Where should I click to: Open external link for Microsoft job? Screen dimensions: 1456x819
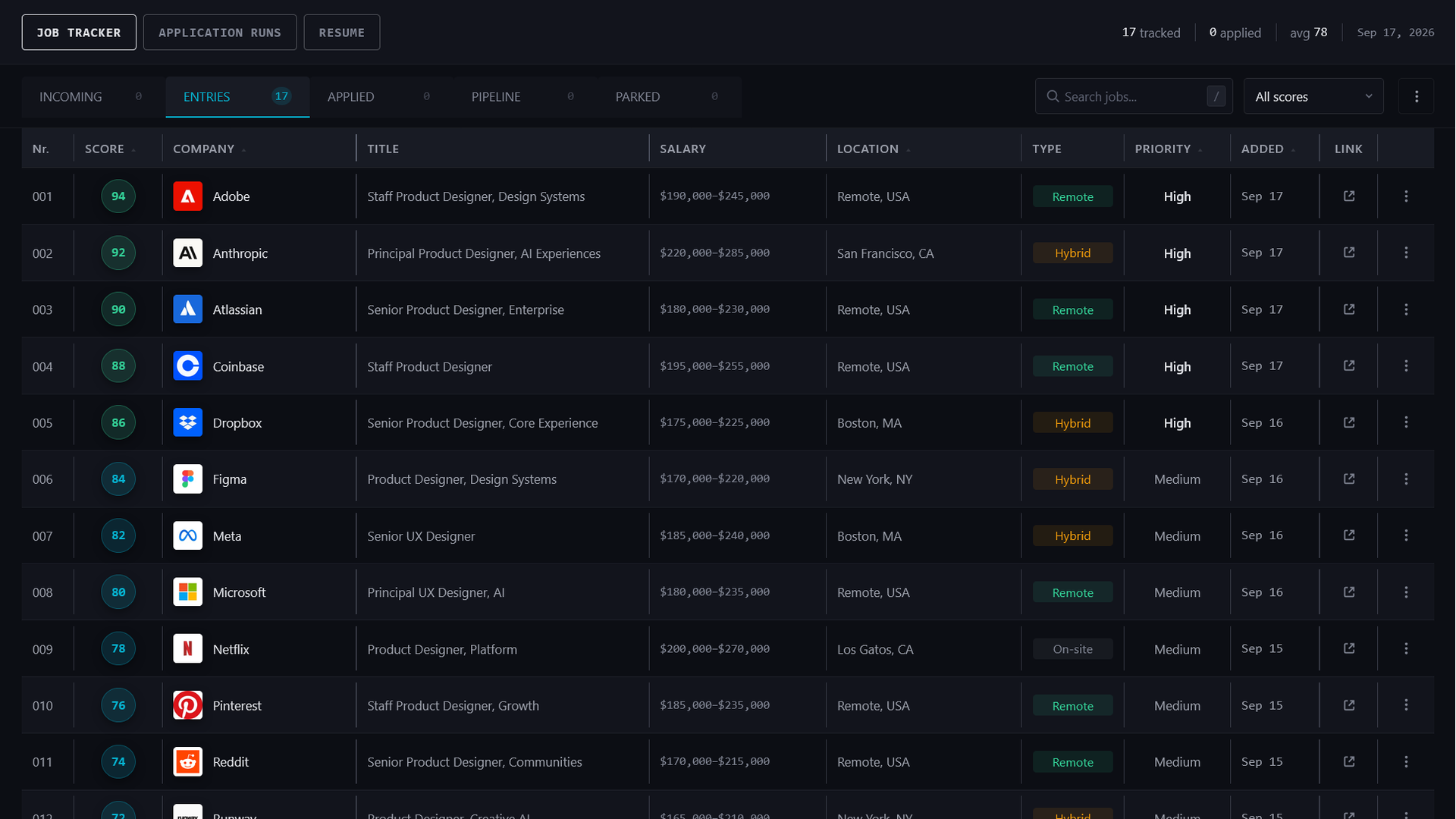click(1349, 592)
